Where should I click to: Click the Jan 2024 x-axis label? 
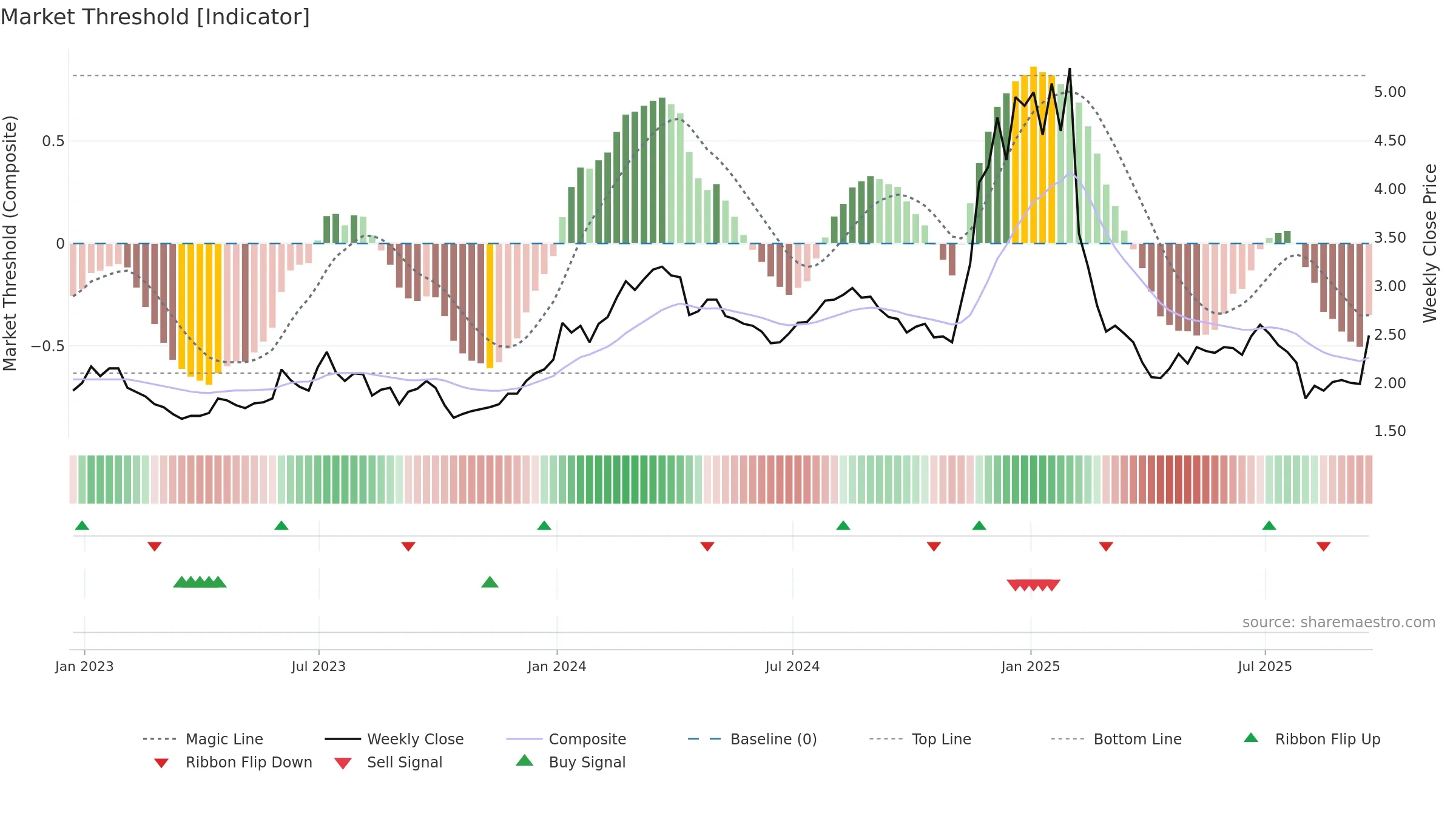tap(557, 666)
